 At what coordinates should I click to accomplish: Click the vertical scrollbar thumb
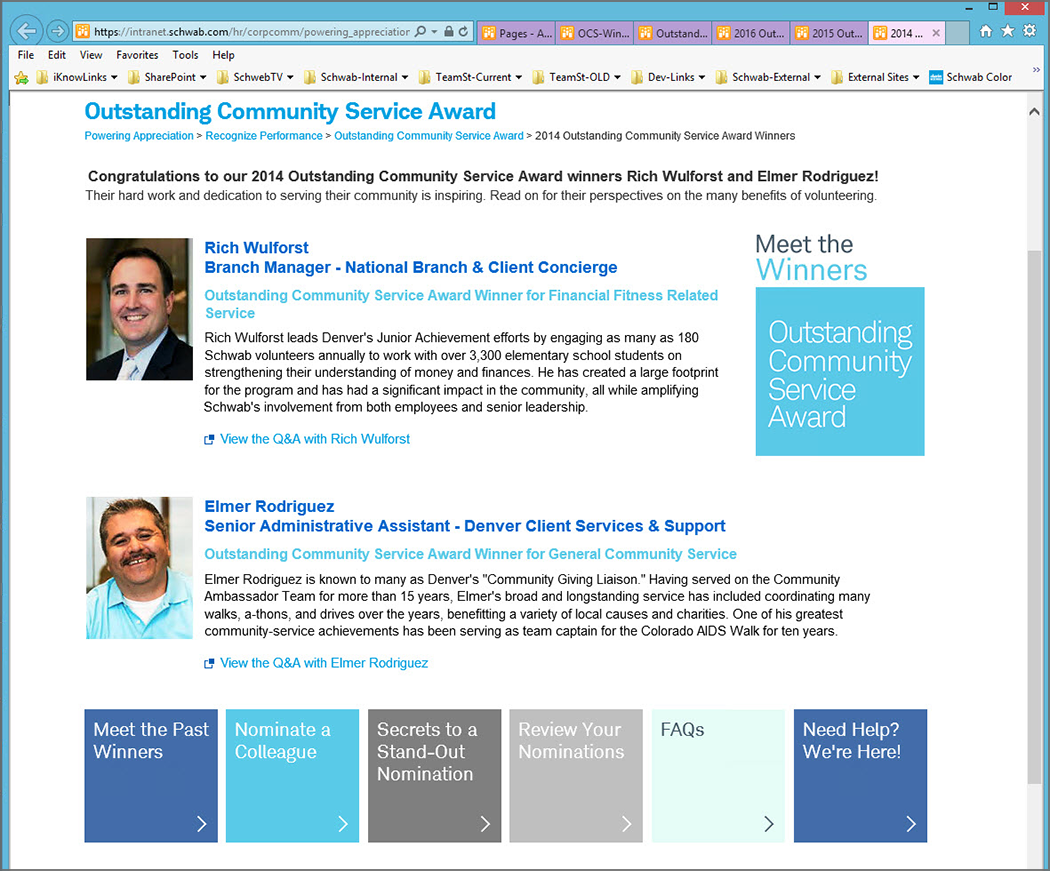(1035, 516)
